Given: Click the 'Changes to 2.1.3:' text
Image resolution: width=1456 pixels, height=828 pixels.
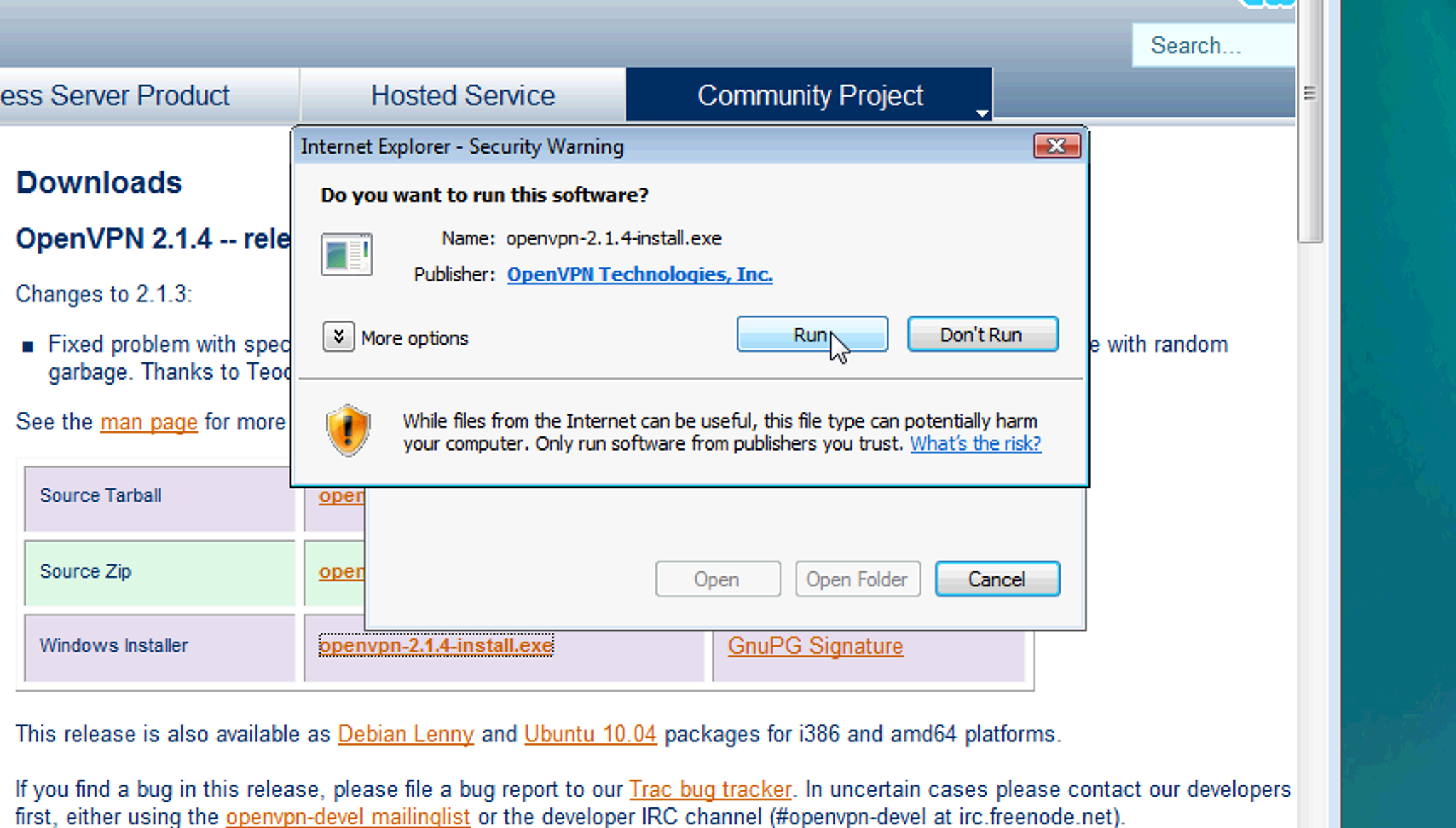Looking at the screenshot, I should click(x=104, y=294).
